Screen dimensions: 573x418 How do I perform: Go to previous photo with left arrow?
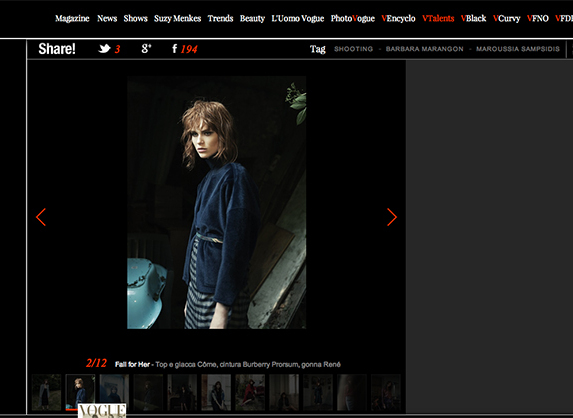click(41, 217)
